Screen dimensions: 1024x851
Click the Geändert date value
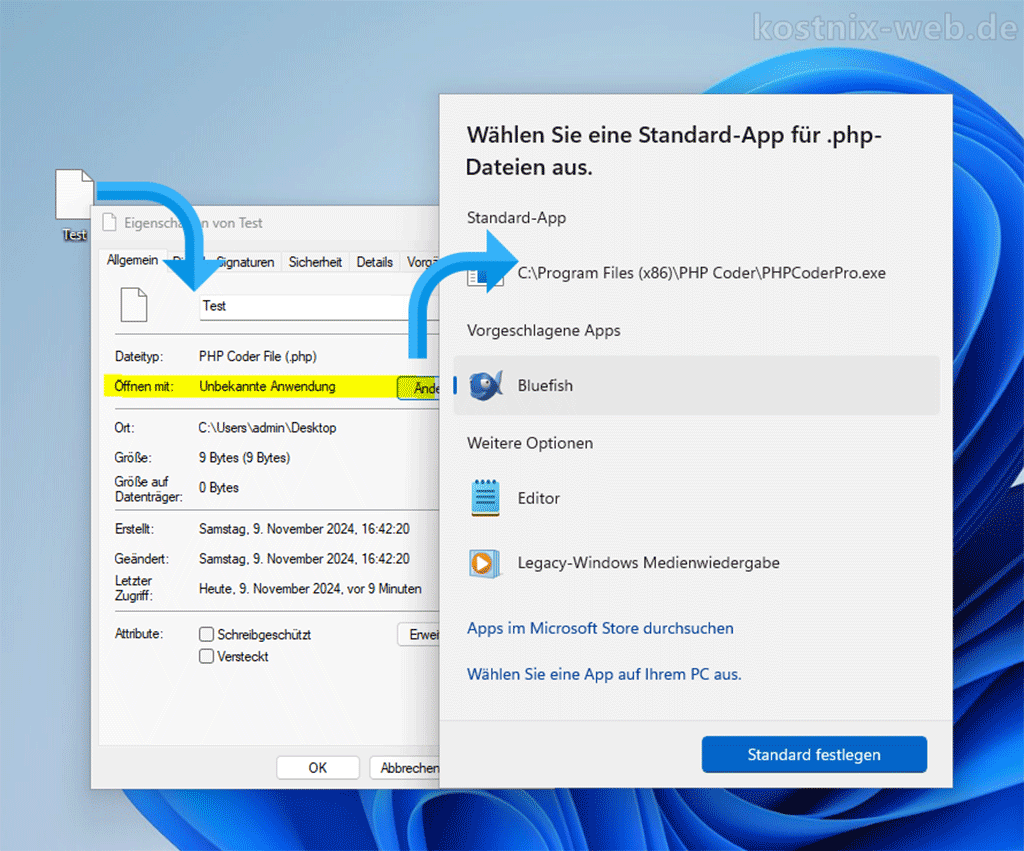304,559
